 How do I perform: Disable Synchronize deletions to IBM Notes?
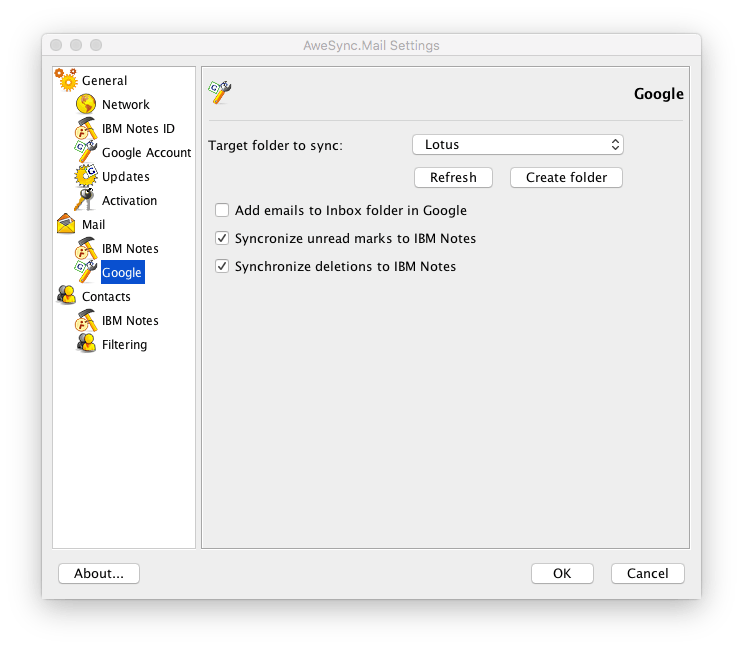tap(222, 267)
